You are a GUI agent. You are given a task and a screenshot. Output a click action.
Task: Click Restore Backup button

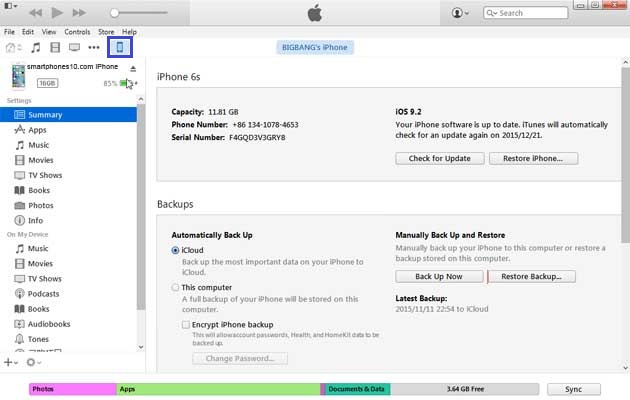531,276
